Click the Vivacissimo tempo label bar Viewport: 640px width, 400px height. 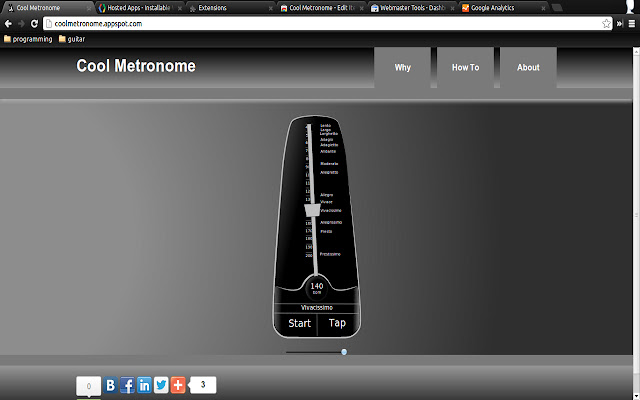(x=317, y=308)
